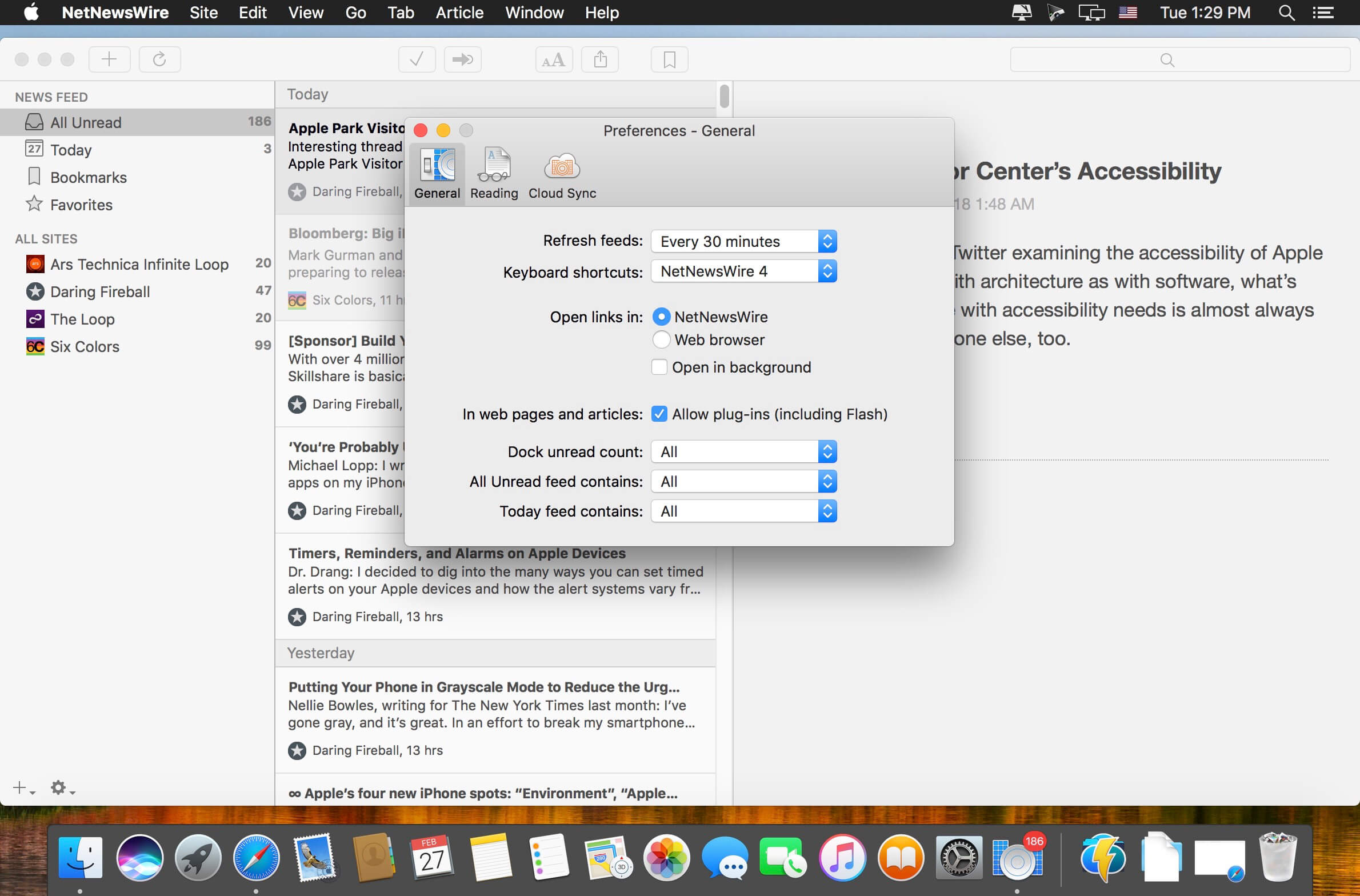This screenshot has height=896, width=1360.
Task: Open Safari from the Dock
Action: click(x=257, y=858)
